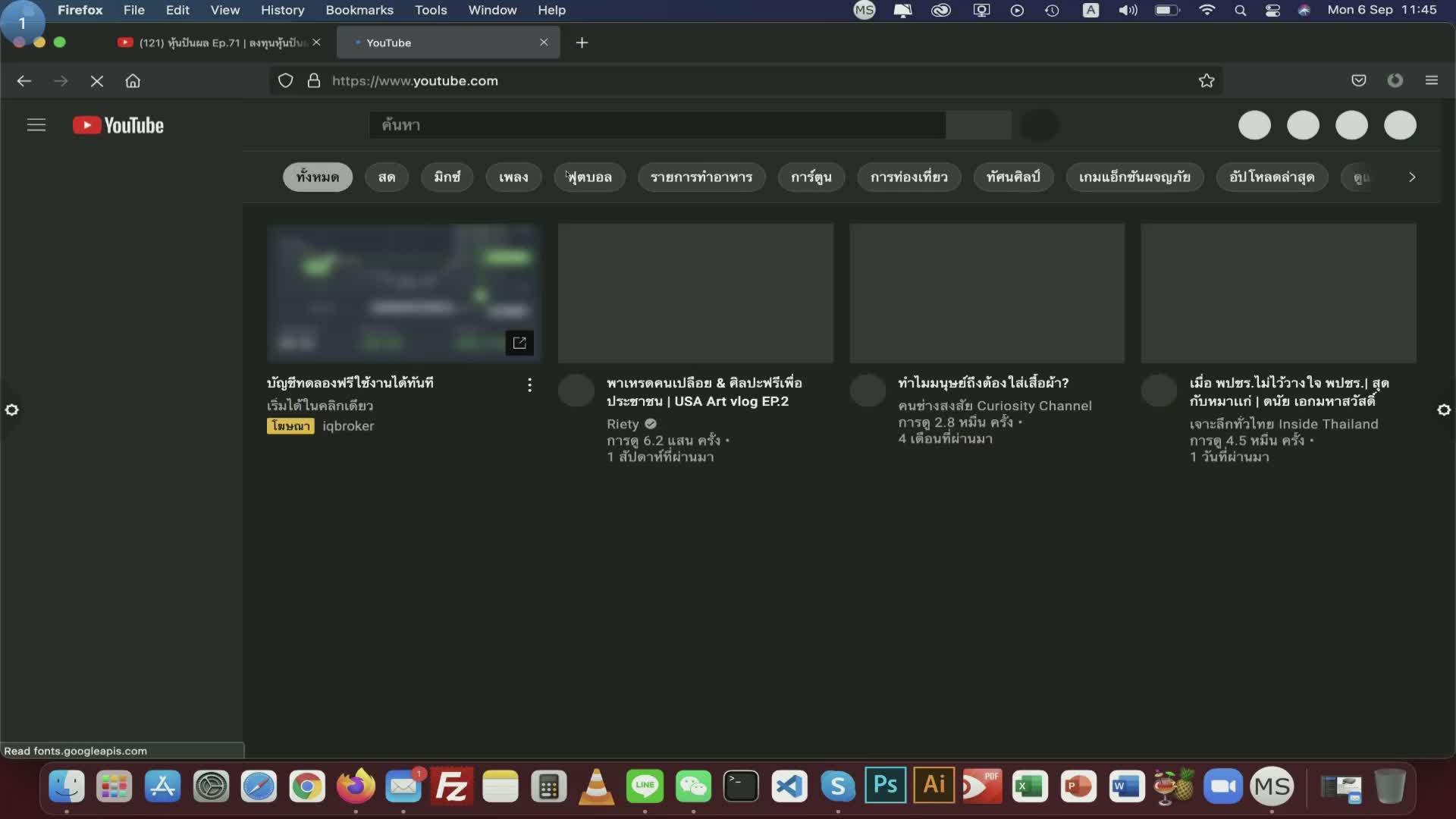
Task: Stop page loading with the X button
Action: click(96, 81)
